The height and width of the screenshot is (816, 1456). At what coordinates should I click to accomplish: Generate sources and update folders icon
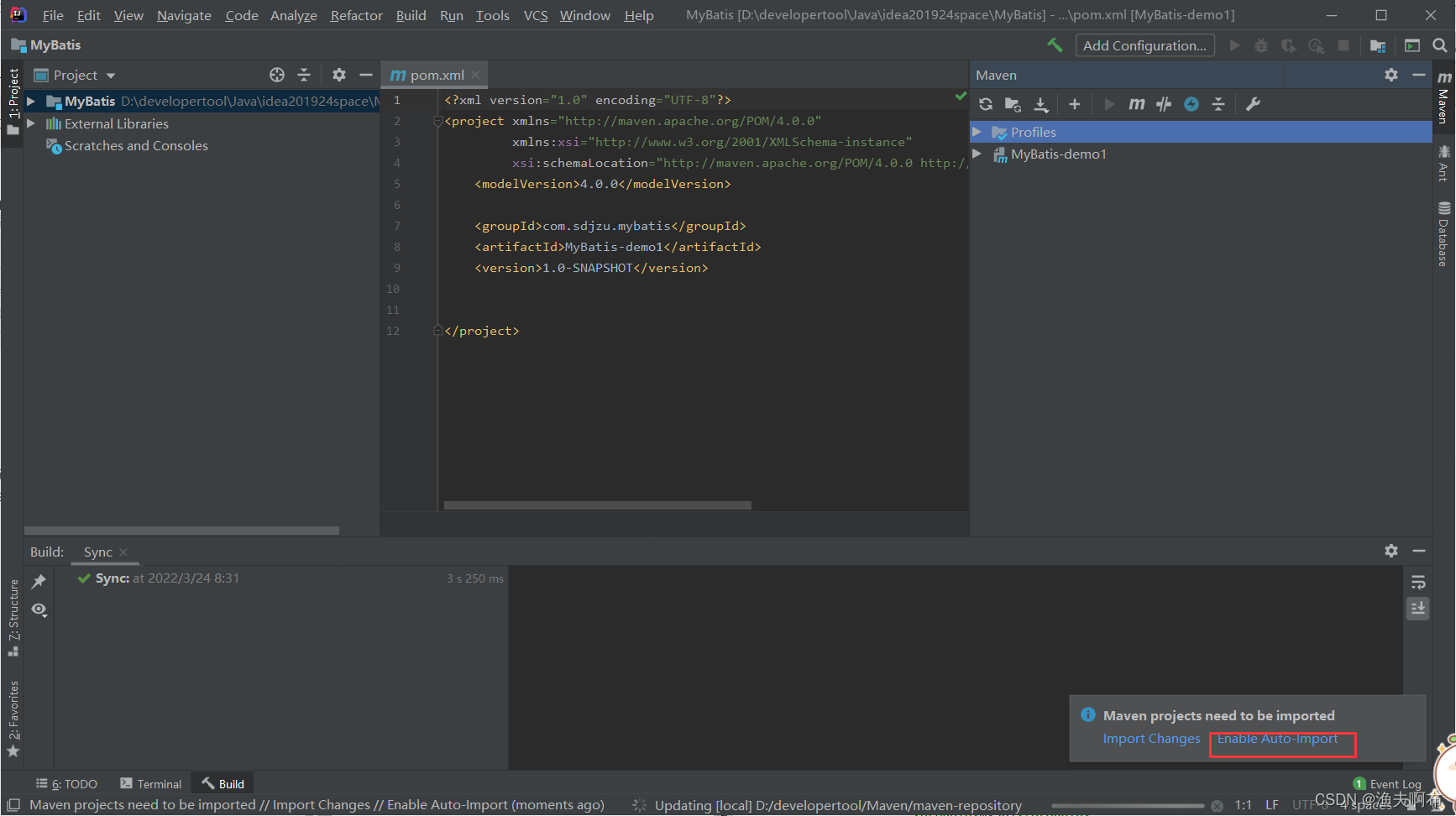coord(1013,104)
